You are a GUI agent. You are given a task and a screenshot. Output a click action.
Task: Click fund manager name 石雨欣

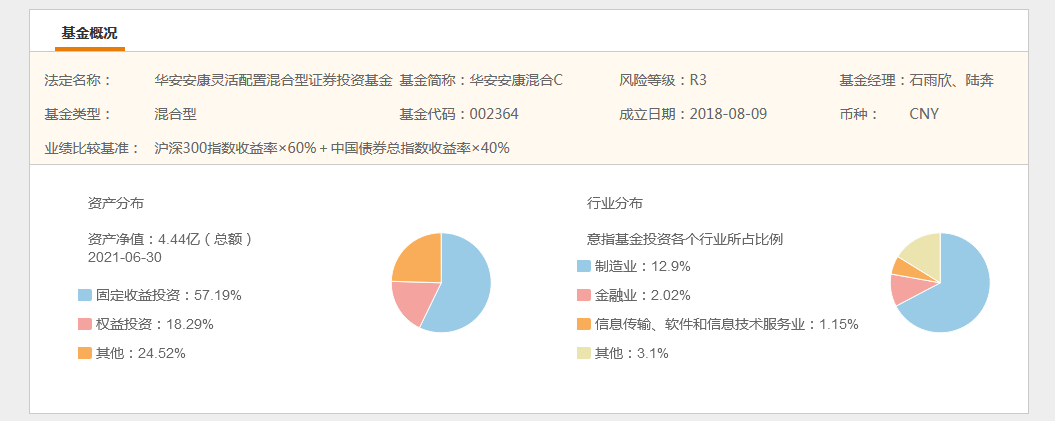click(929, 81)
